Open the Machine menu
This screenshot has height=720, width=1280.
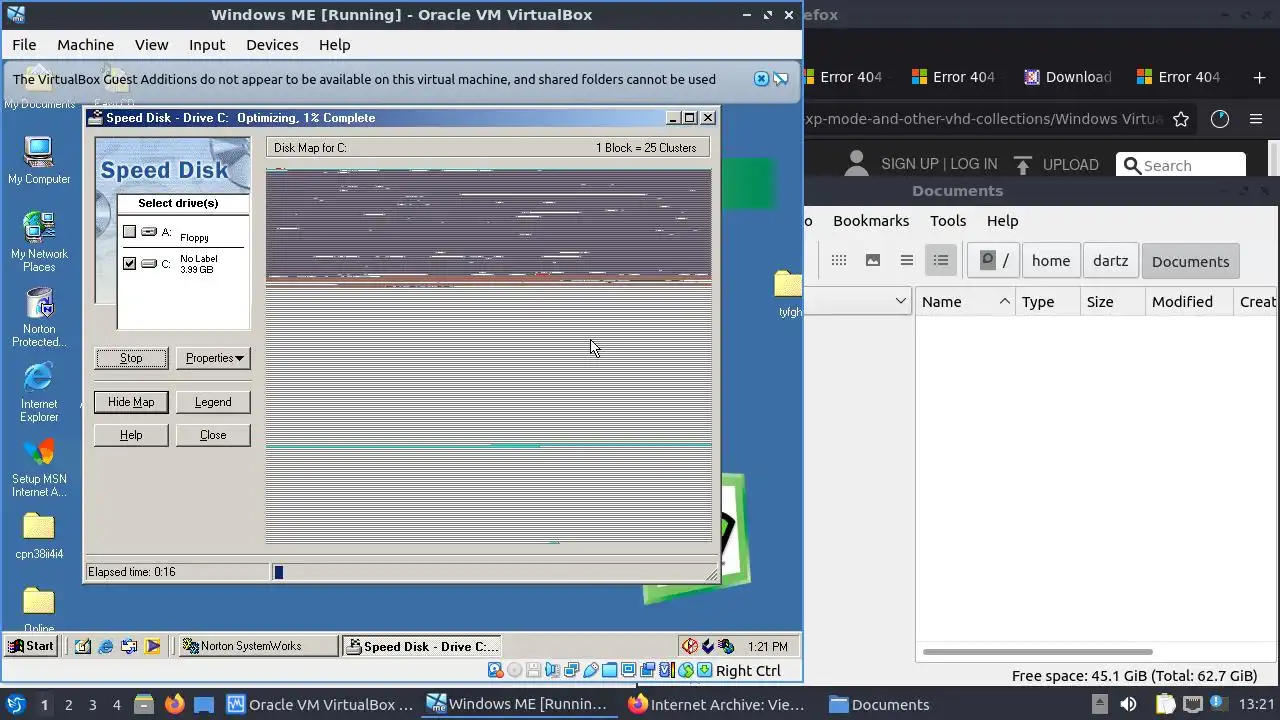pos(85,45)
